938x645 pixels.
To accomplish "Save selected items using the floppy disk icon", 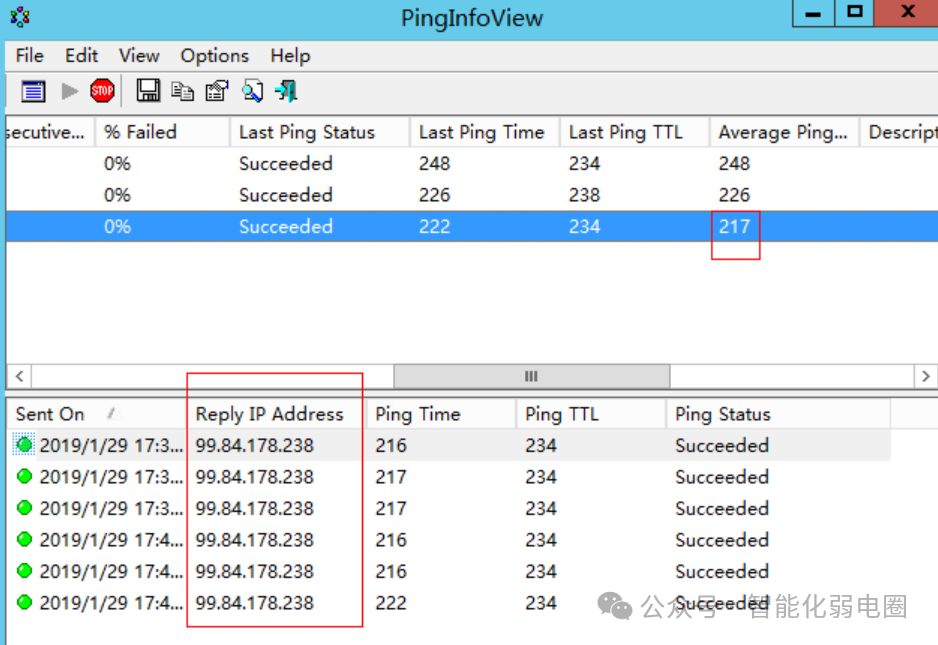I will [148, 91].
